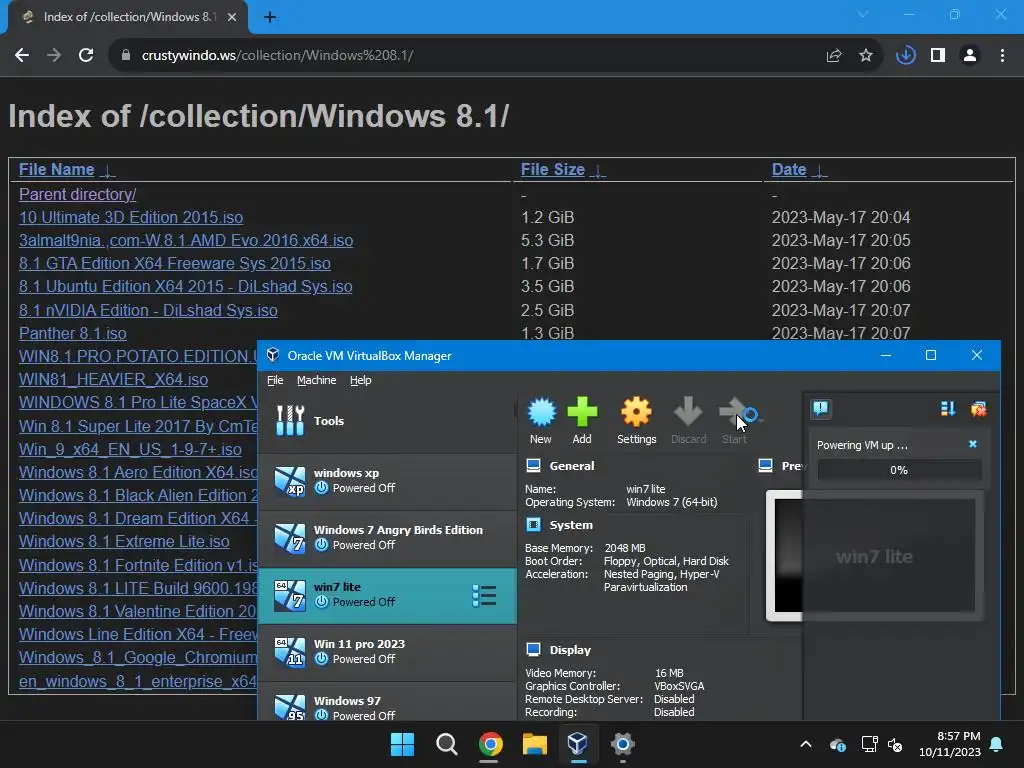Sort listing by File Name header

(x=67, y=170)
